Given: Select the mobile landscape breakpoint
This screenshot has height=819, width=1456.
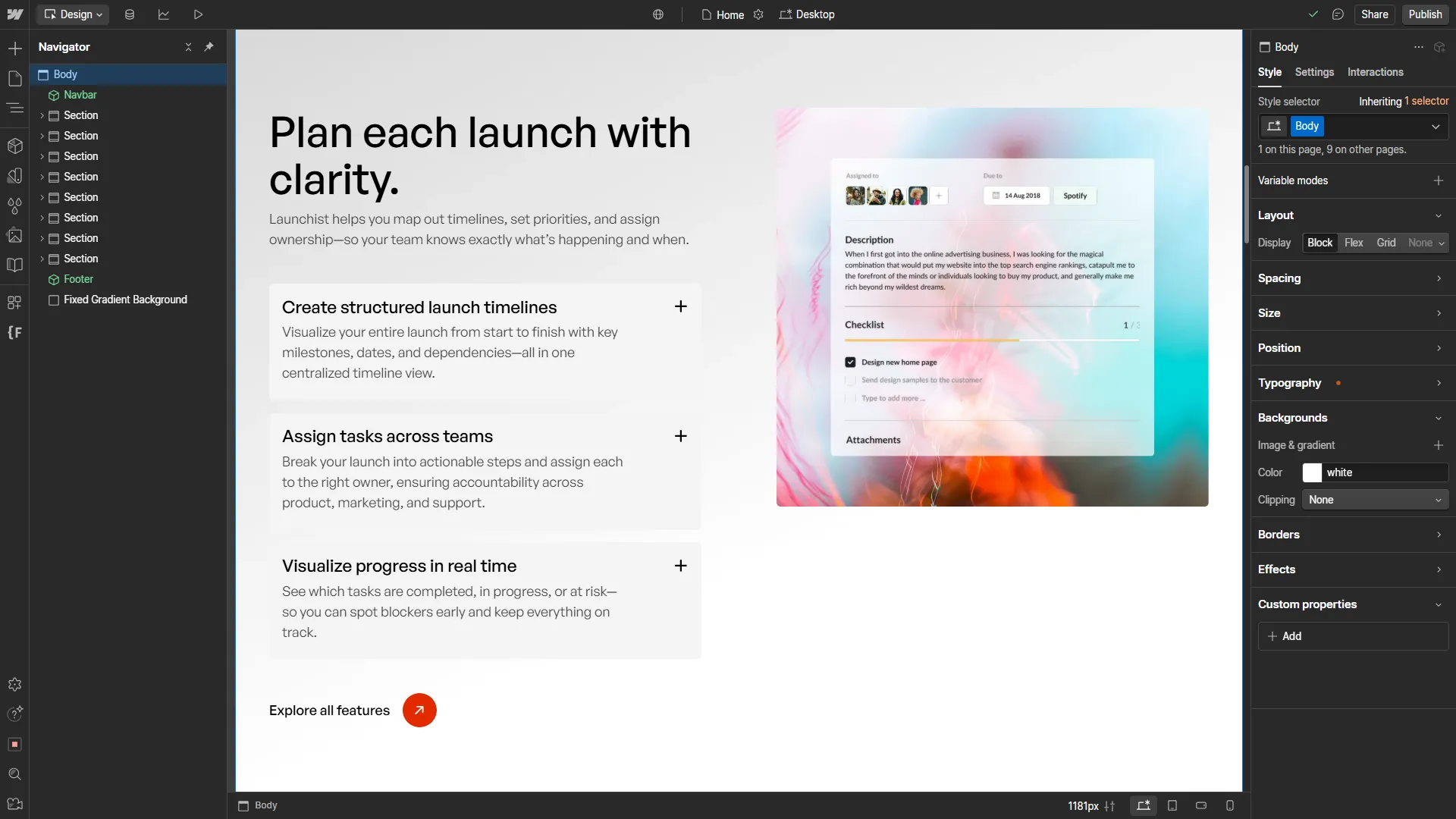Looking at the screenshot, I should click(x=1201, y=805).
